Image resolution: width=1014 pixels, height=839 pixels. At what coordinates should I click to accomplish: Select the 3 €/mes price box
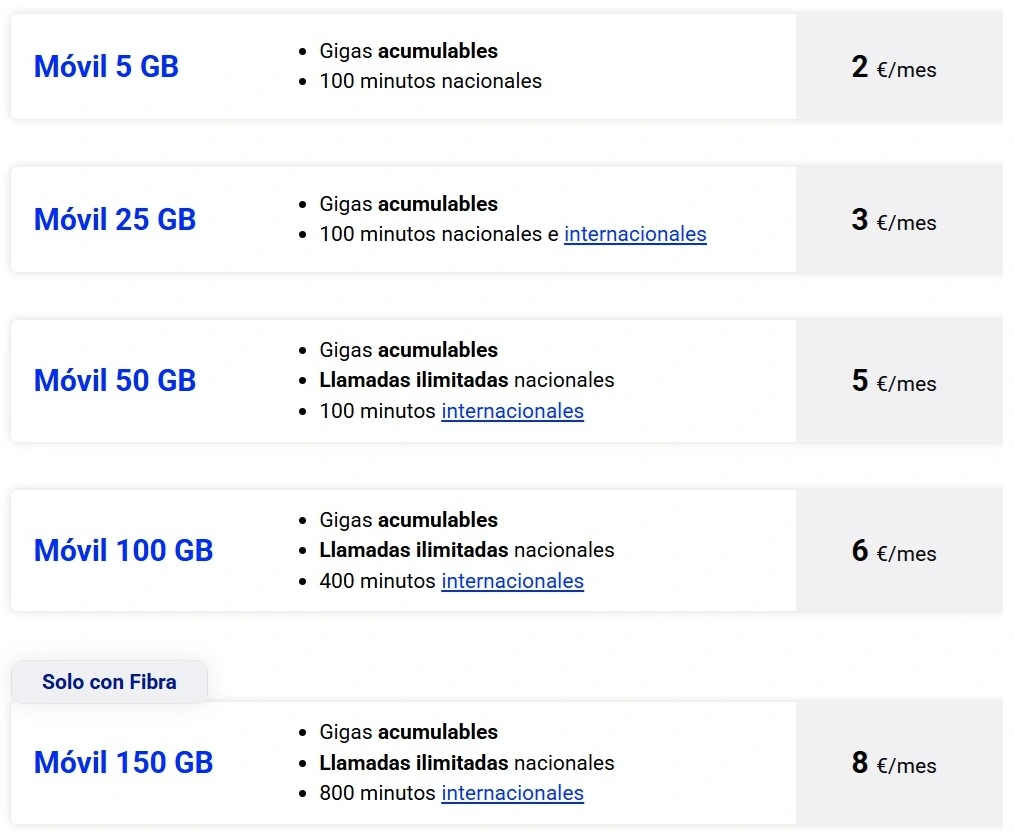(x=894, y=221)
